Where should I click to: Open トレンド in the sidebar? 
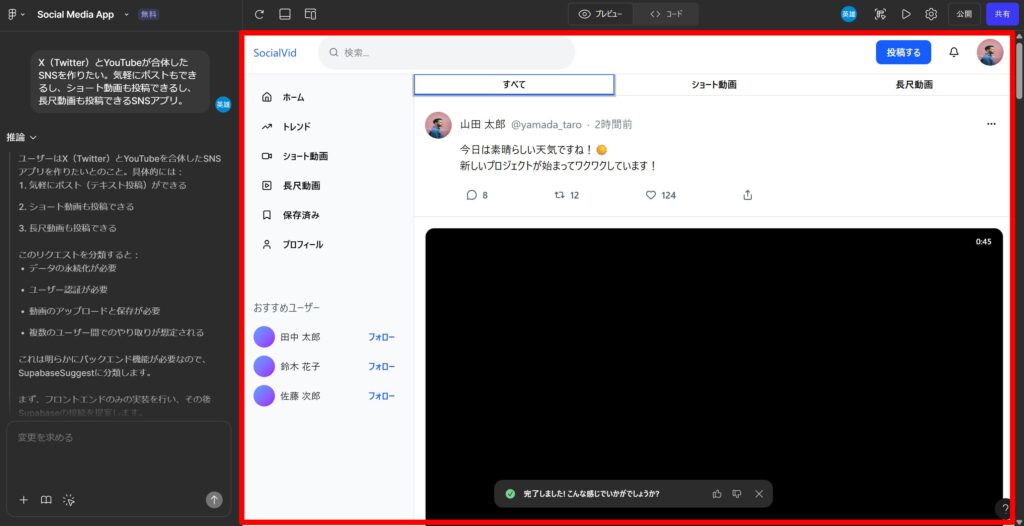click(296, 127)
